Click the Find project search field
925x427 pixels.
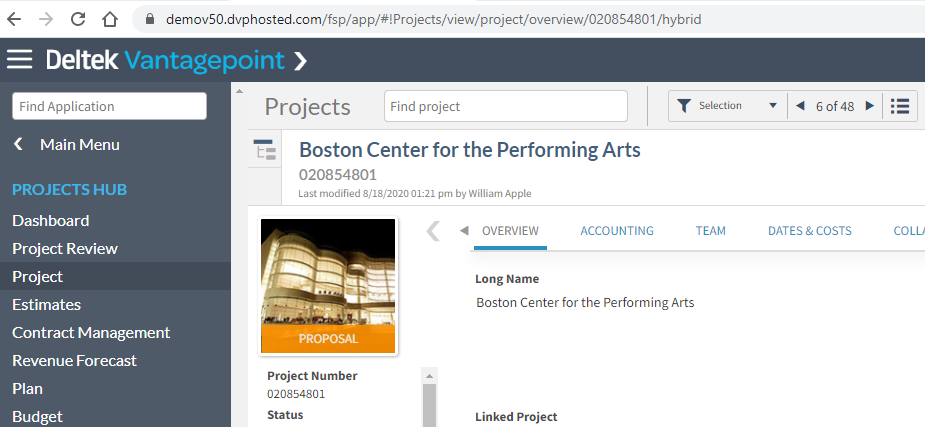tap(505, 106)
